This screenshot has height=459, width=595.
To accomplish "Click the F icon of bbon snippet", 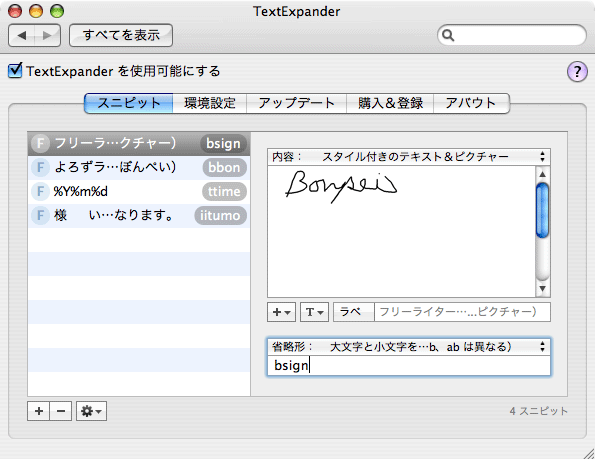I will tap(40, 168).
